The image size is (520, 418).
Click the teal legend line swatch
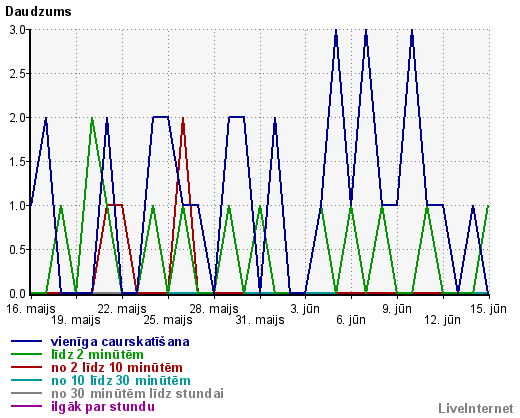click(x=27, y=380)
